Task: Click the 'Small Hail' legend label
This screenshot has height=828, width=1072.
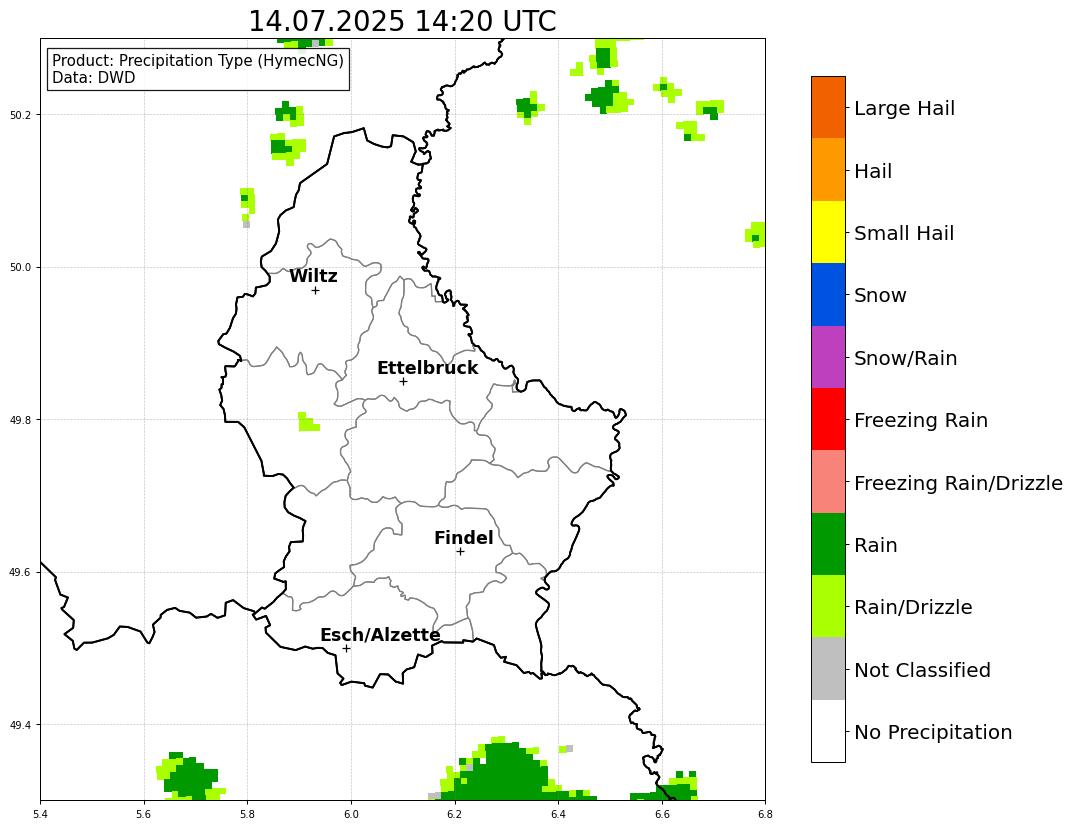Action: 904,233
